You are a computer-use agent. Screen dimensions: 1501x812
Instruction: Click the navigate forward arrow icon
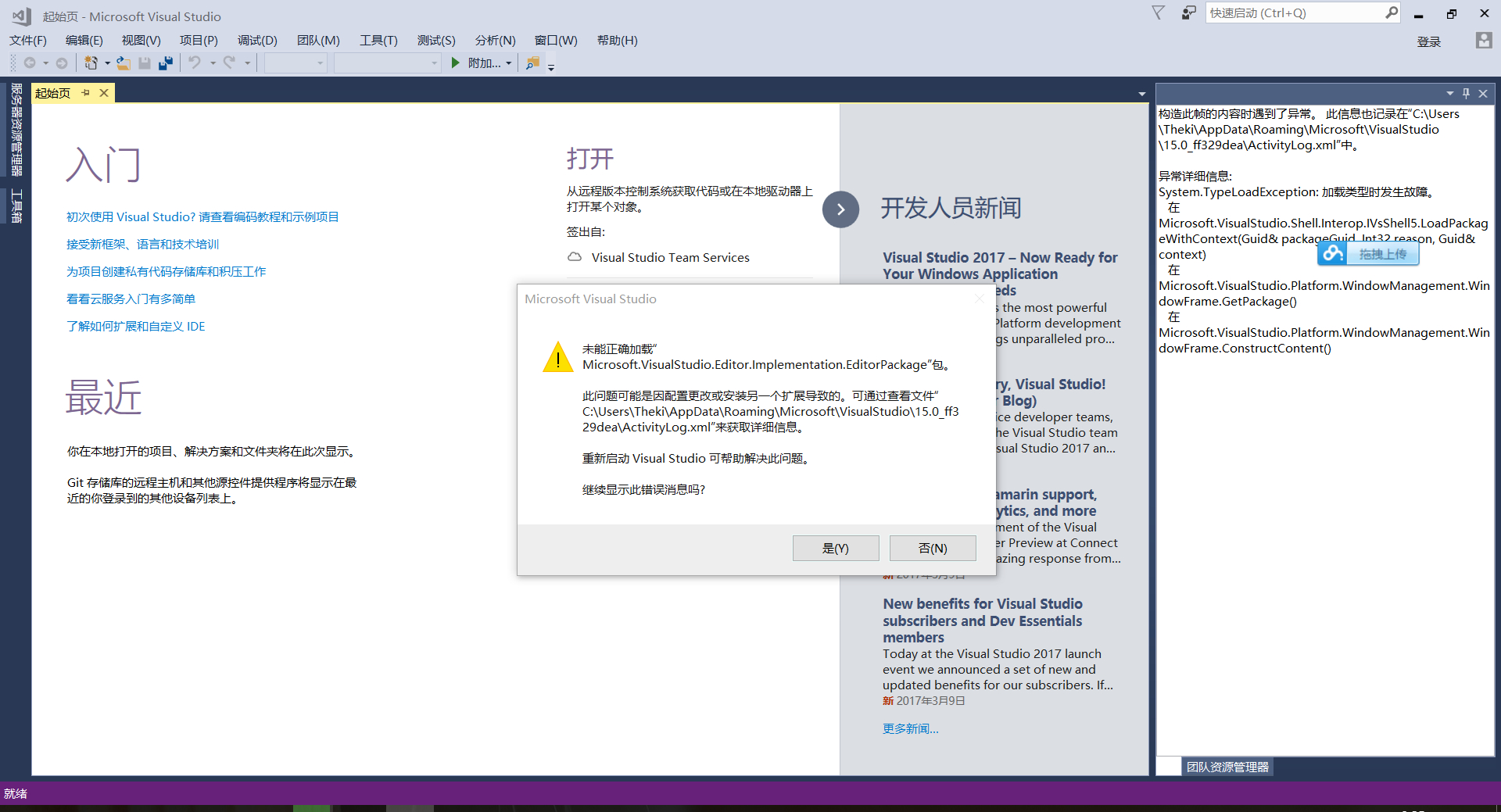62,63
